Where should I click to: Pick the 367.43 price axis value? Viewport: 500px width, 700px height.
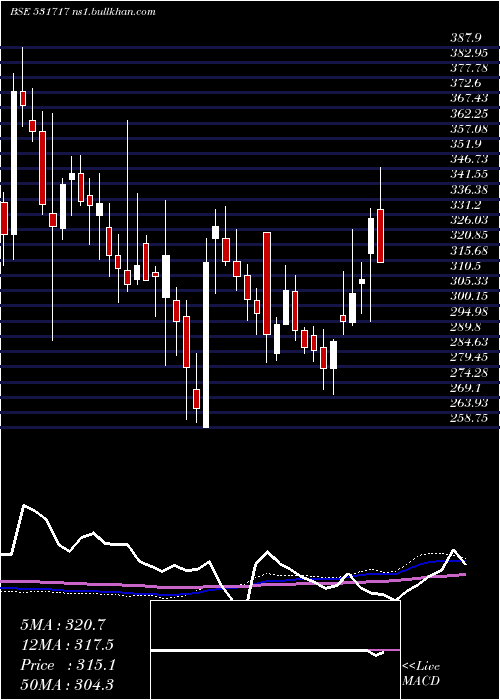coord(469,99)
